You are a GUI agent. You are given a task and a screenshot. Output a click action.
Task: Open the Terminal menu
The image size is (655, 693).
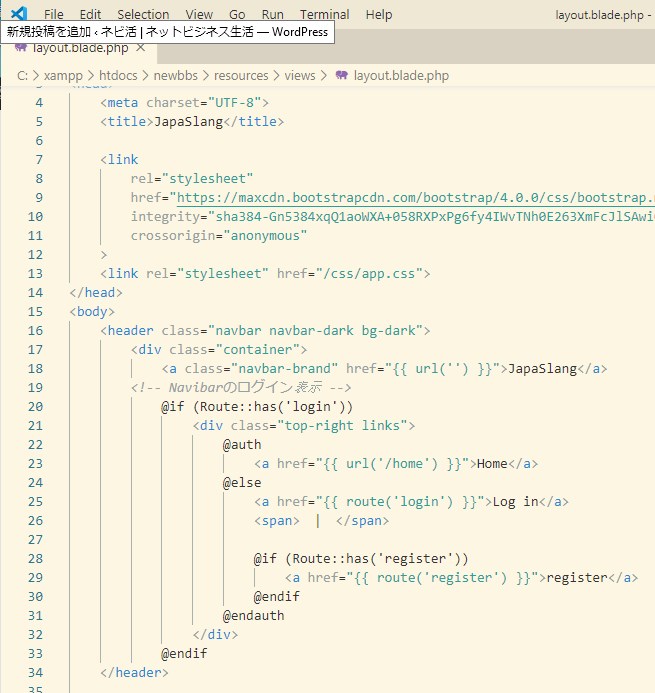325,15
